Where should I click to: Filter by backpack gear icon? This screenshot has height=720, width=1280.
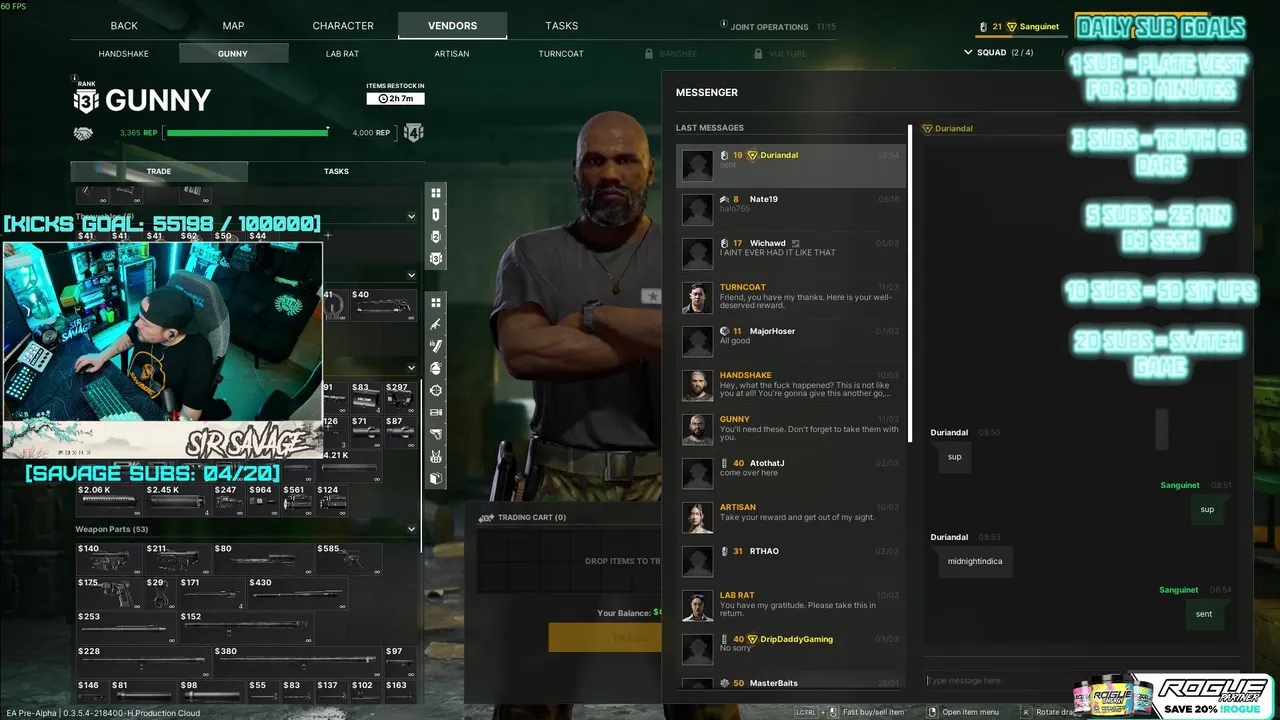coord(436,456)
